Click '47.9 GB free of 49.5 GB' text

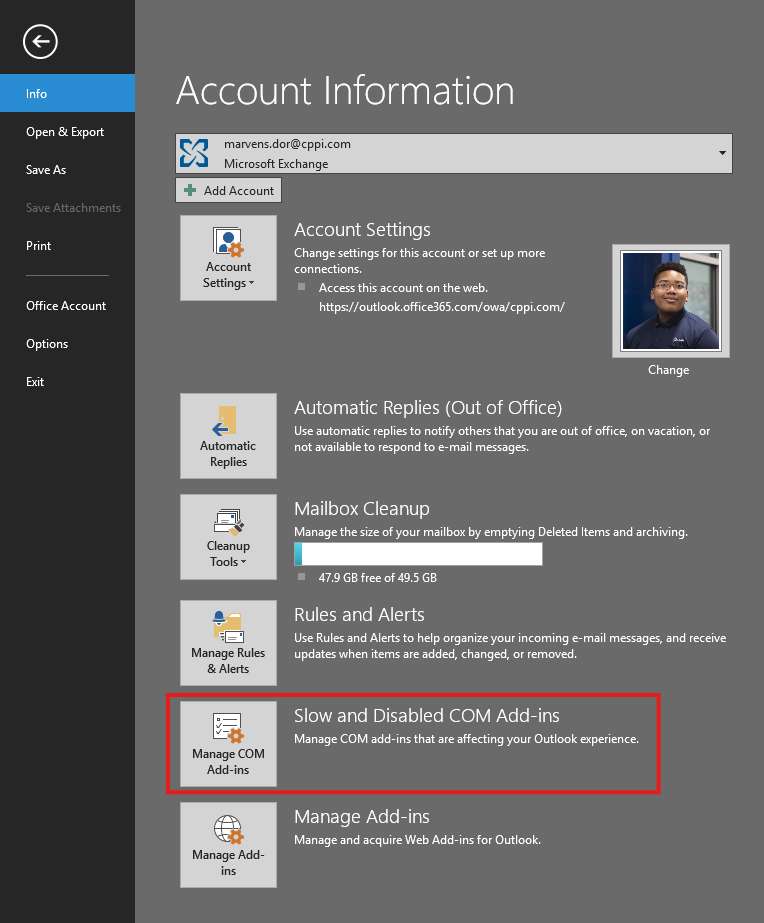click(377, 577)
